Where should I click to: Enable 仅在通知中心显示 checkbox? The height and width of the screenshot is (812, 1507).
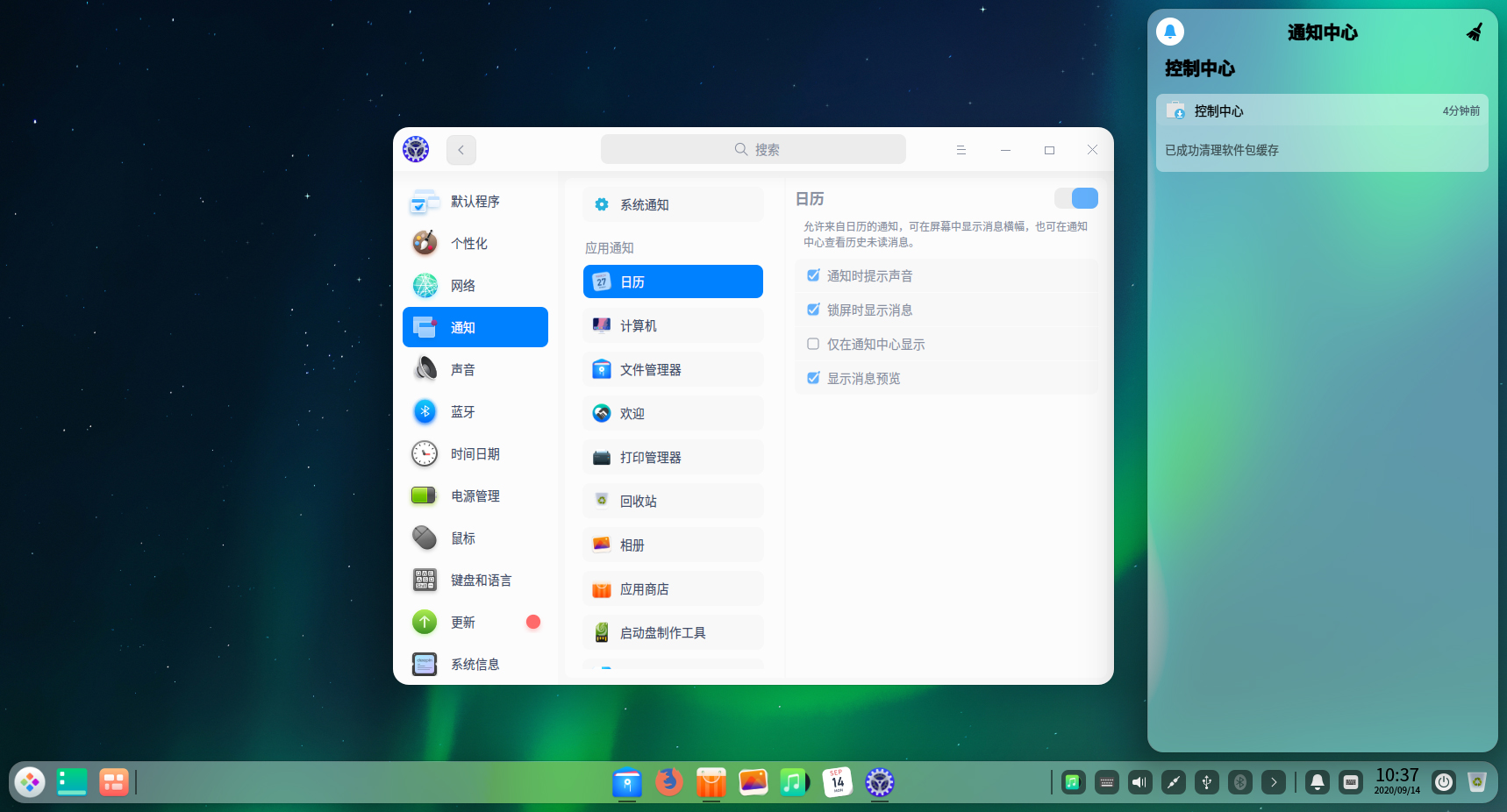(x=812, y=343)
